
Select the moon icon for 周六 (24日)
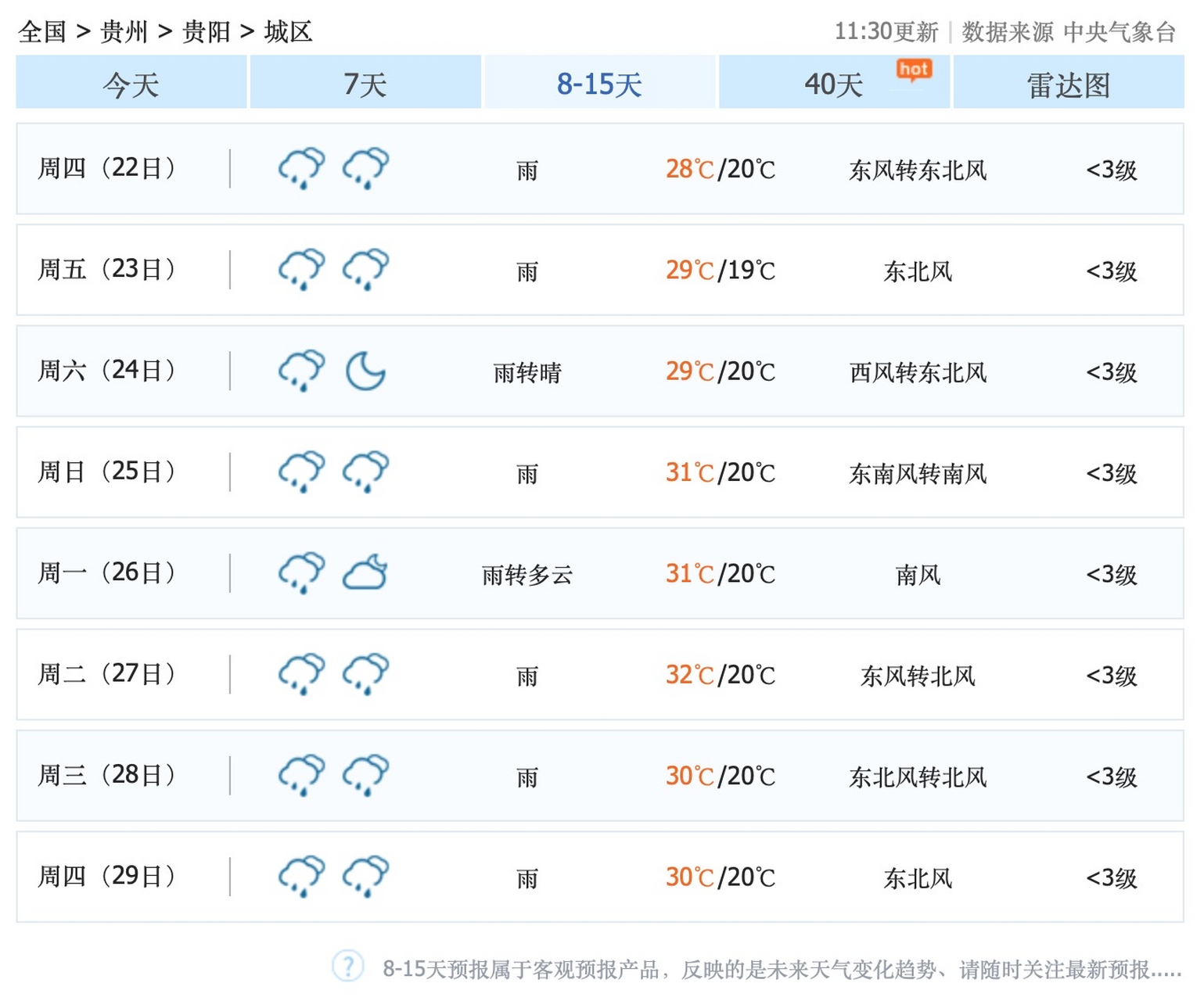point(367,371)
